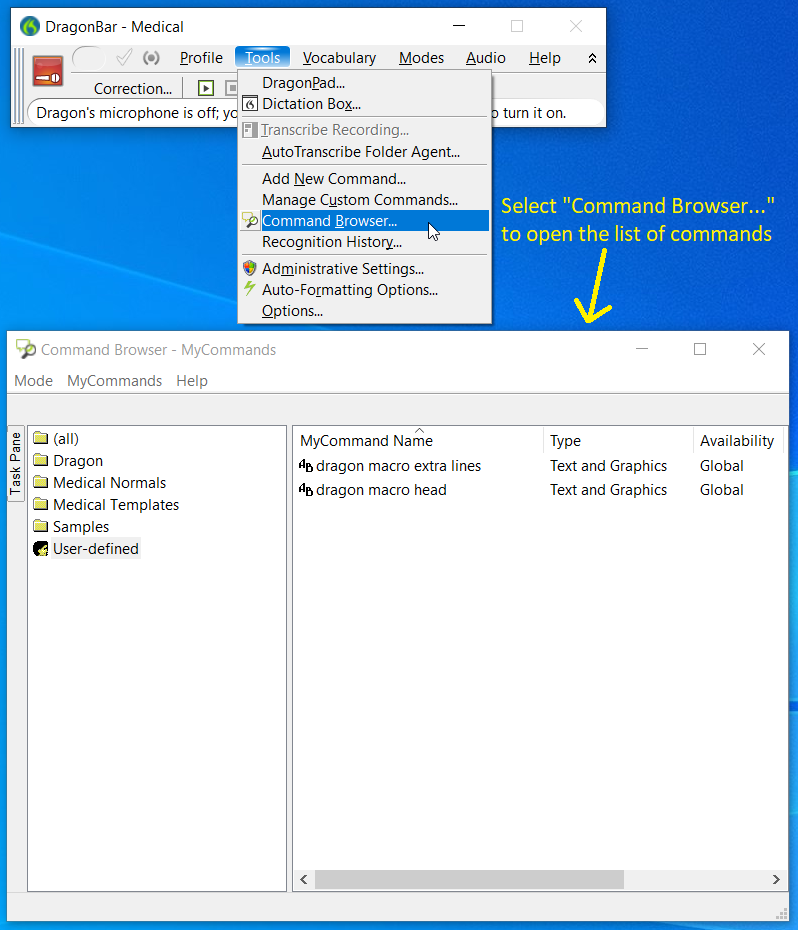798x930 pixels.
Task: Open the Profile menu
Action: (201, 58)
